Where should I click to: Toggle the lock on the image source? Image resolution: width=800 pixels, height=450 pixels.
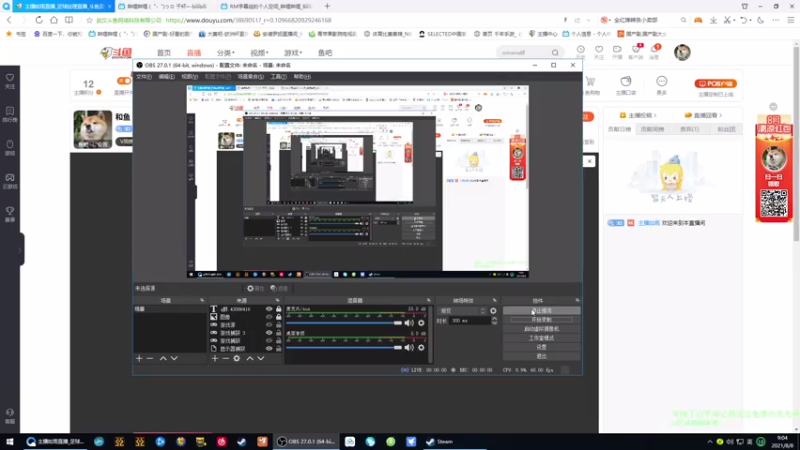point(279,317)
